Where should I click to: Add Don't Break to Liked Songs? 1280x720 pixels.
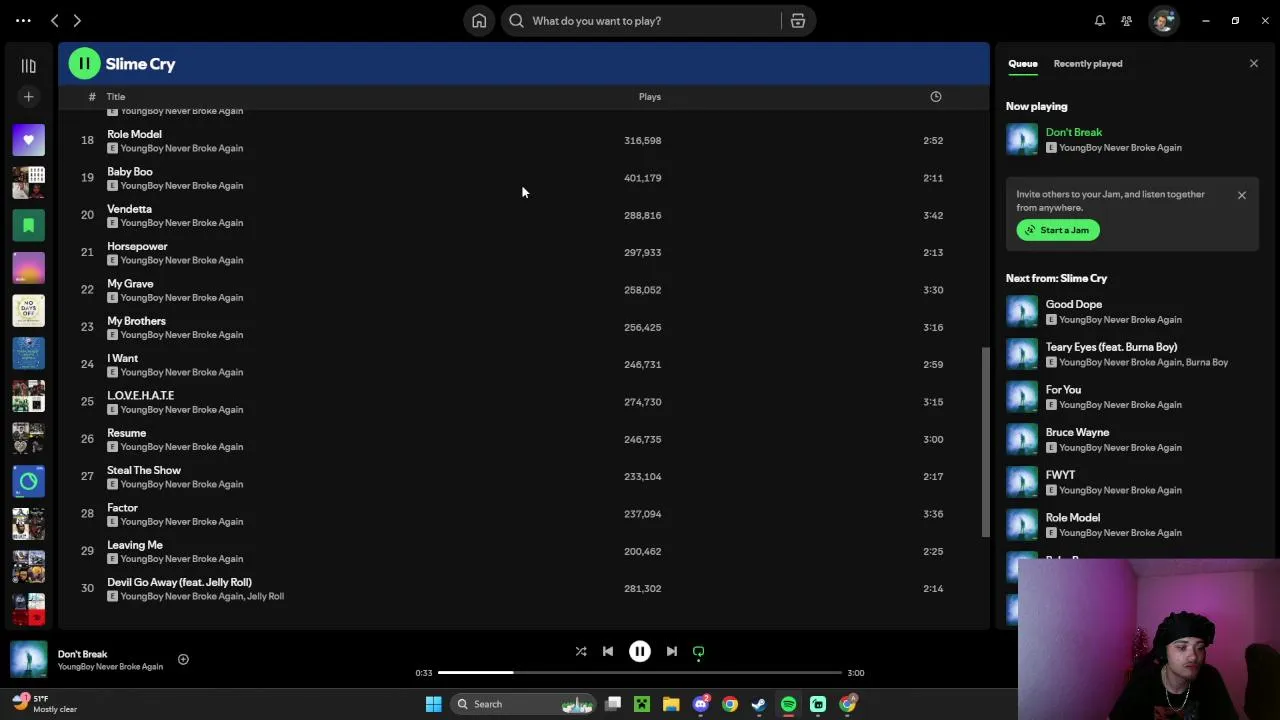point(183,659)
